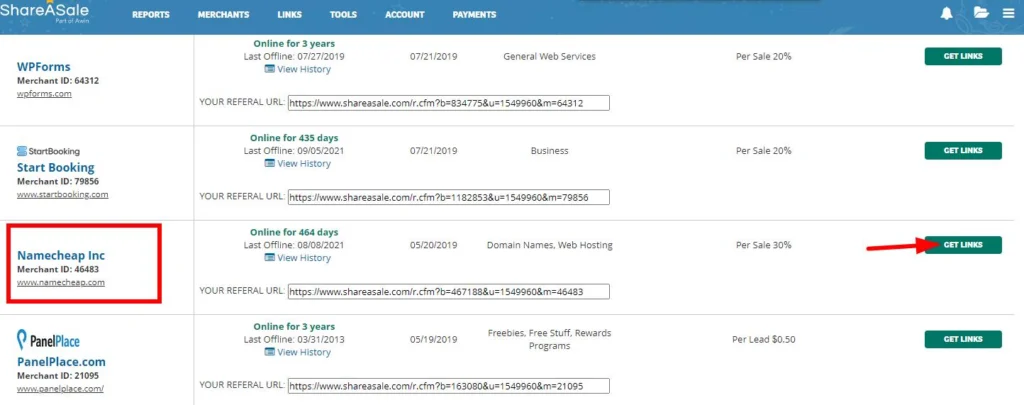
Task: Click 'Domain Names, Web Hosting' category text
Action: (x=549, y=245)
